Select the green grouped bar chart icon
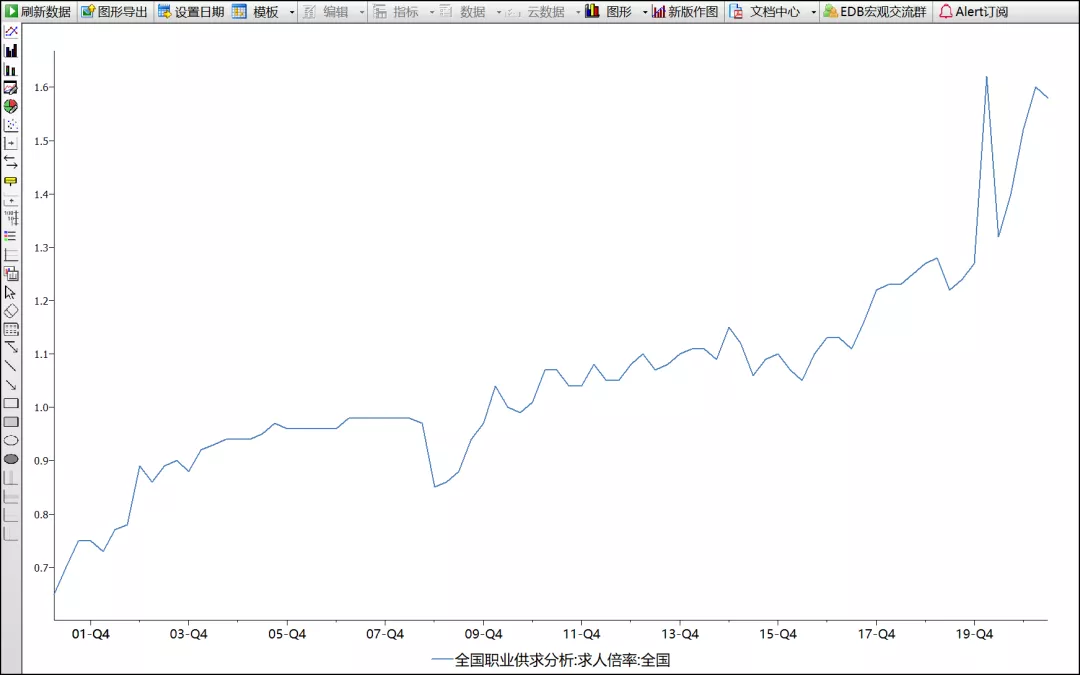 point(11,69)
